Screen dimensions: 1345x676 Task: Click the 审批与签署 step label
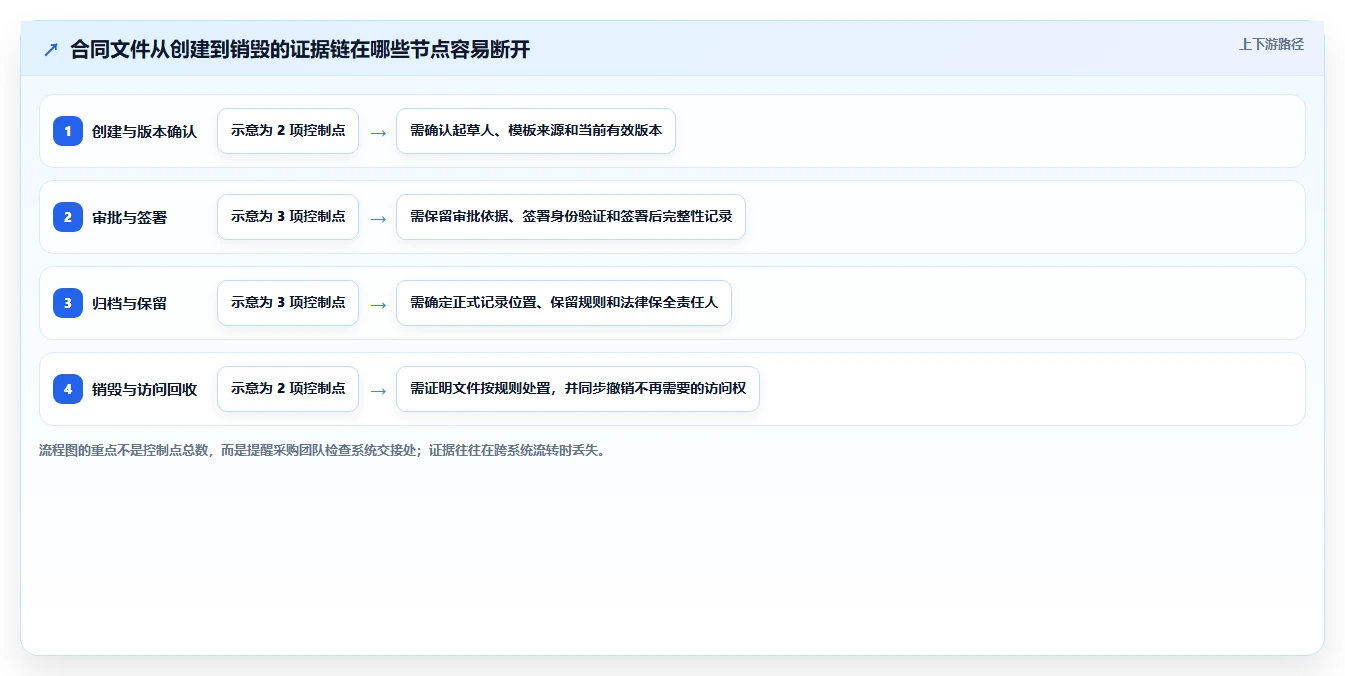129,217
